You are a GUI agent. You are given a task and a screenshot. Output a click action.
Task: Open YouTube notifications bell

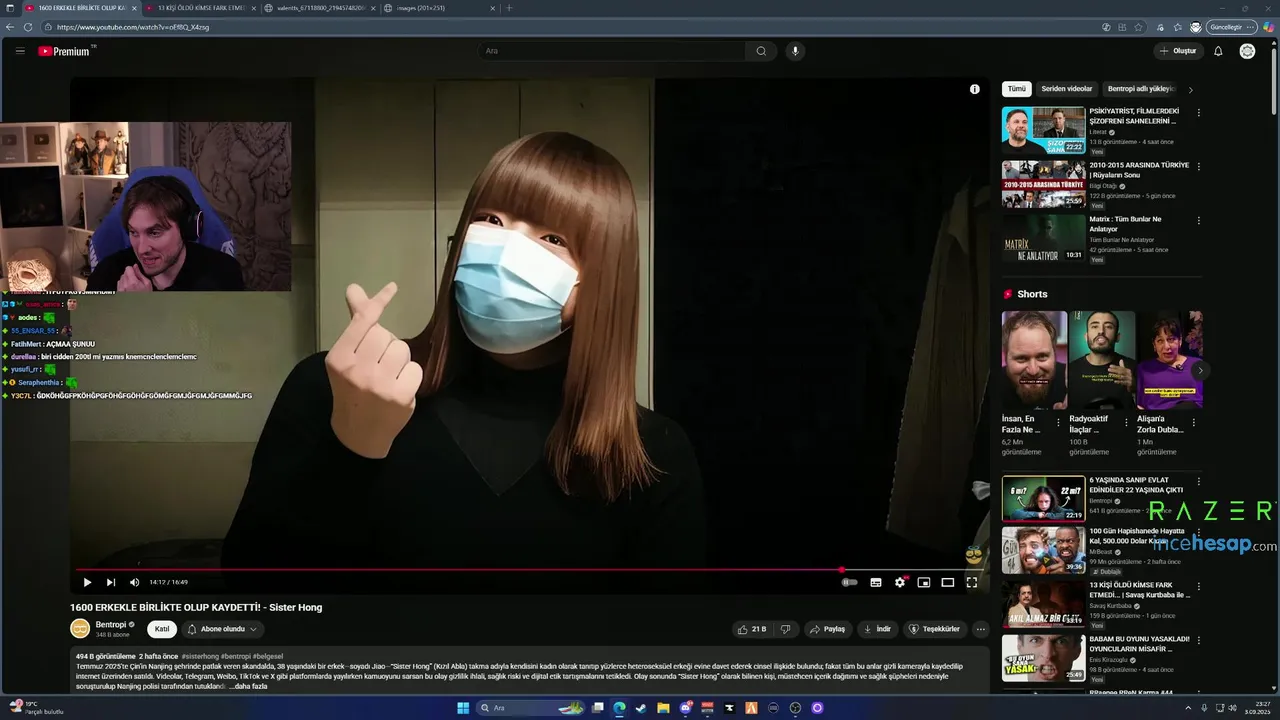click(1218, 51)
